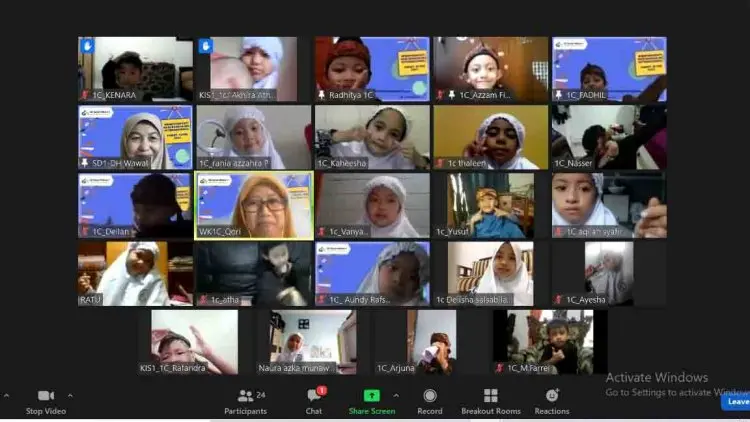The image size is (750, 422).
Task: Expand the audio options arrow at far left
Action: click(6, 396)
